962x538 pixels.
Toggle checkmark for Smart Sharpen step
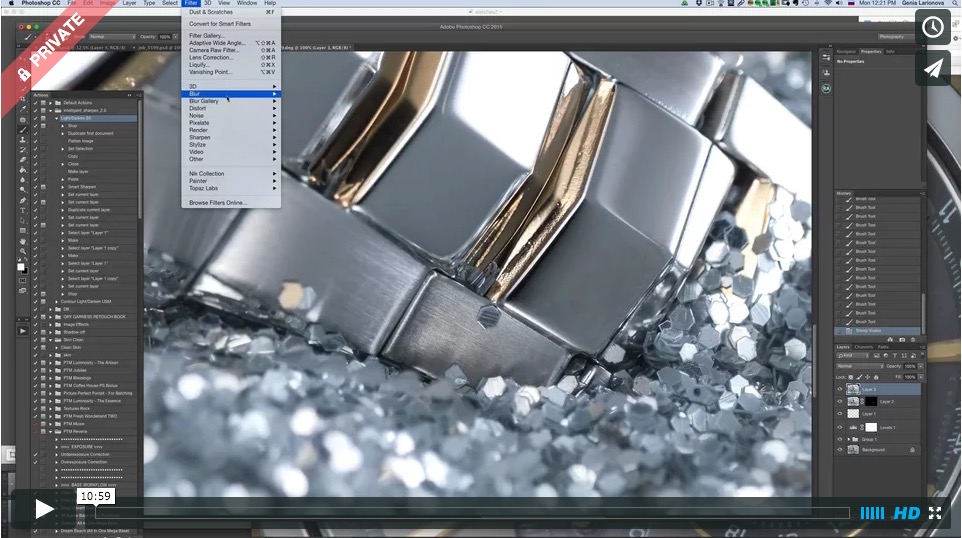pos(35,186)
